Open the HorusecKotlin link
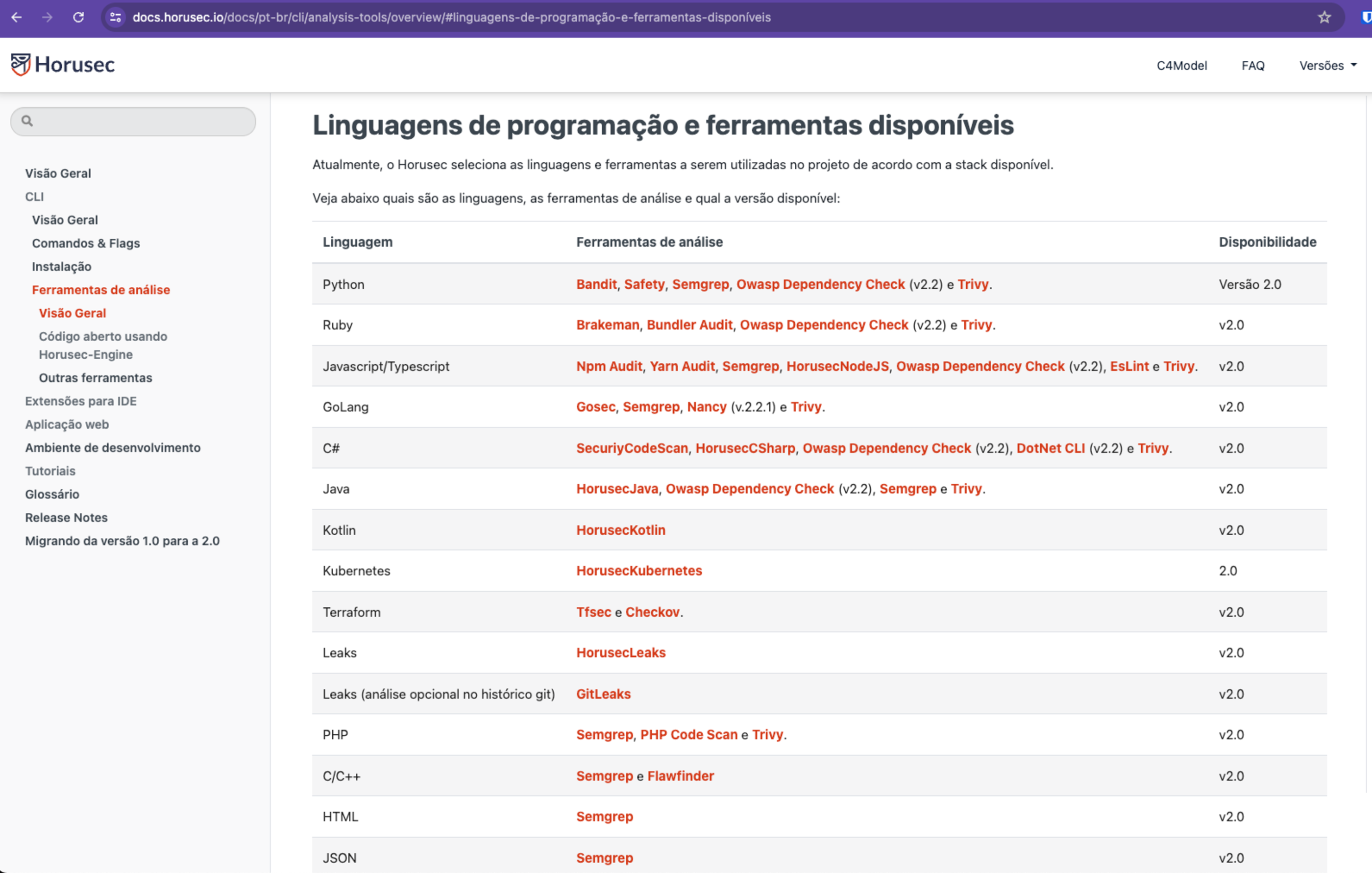This screenshot has width=1372, height=873. [620, 530]
